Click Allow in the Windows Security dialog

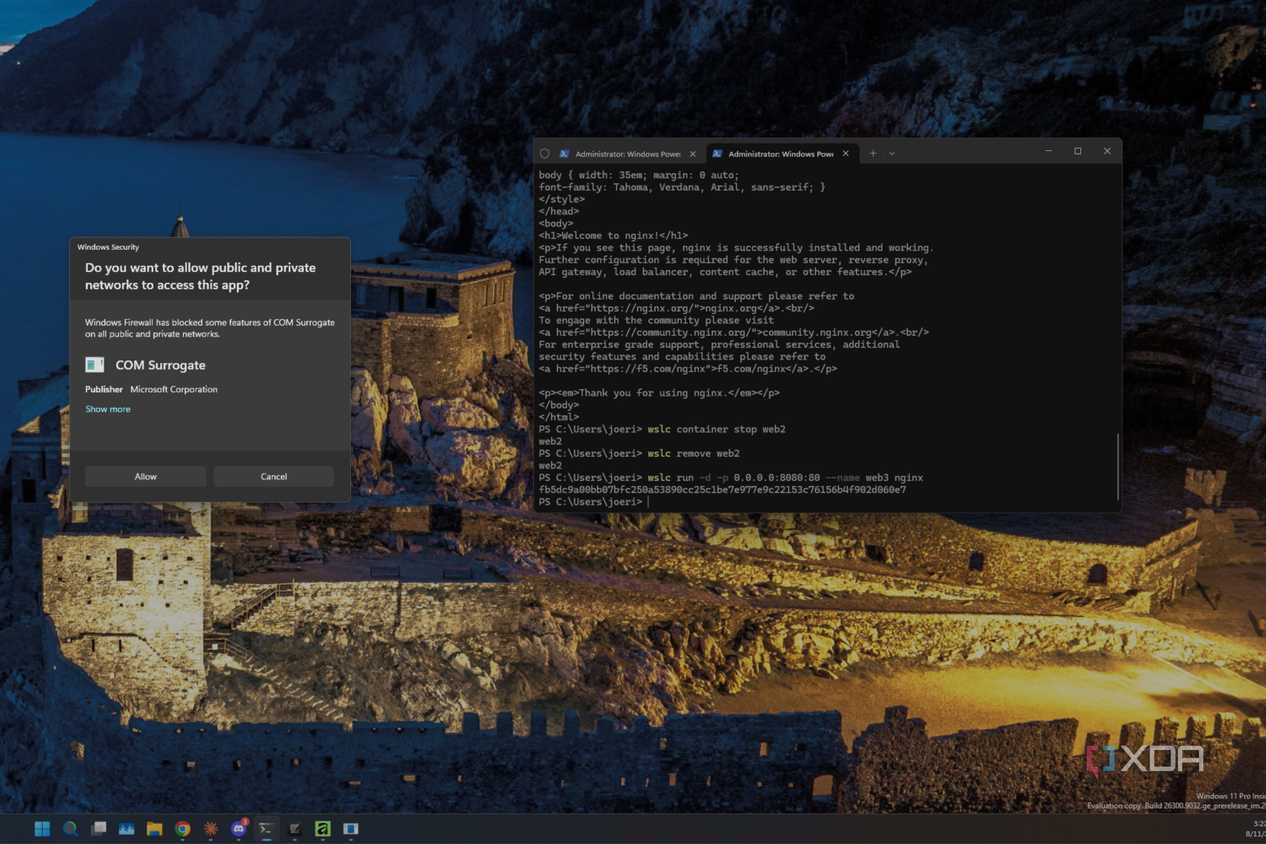[x=145, y=477]
